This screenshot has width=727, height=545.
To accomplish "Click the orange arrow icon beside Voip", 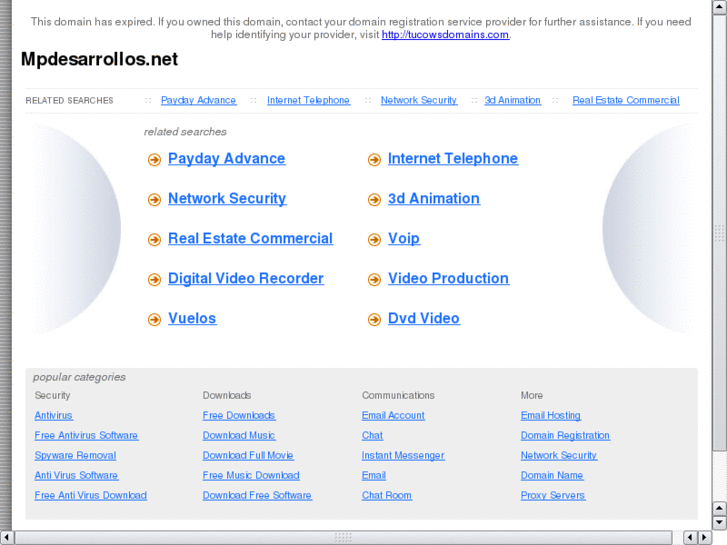I will point(374,240).
